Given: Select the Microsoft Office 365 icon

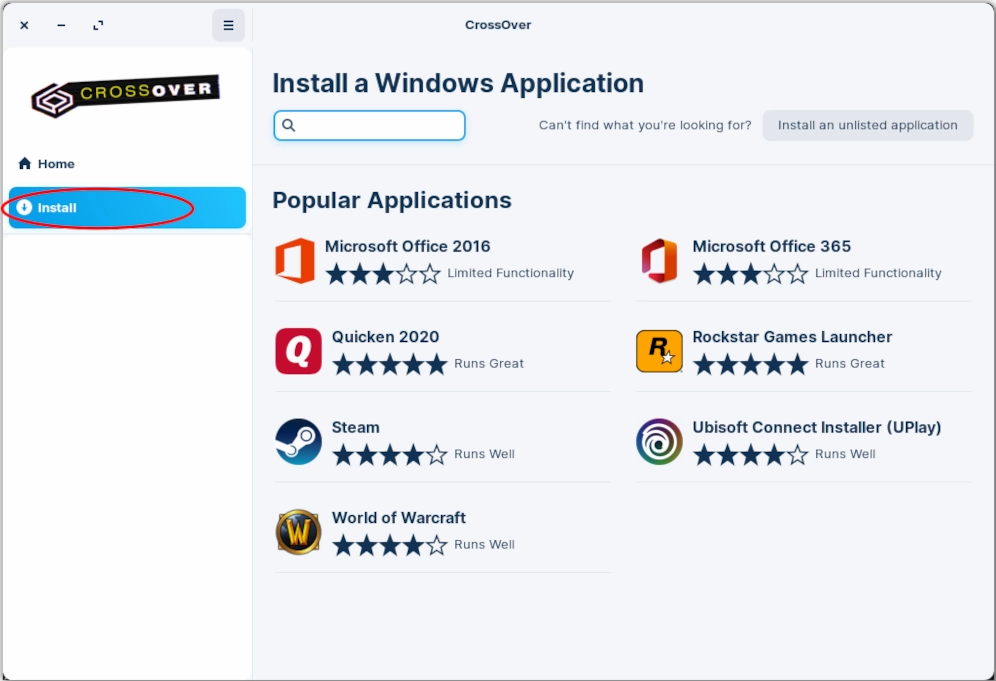Looking at the screenshot, I should [x=659, y=260].
